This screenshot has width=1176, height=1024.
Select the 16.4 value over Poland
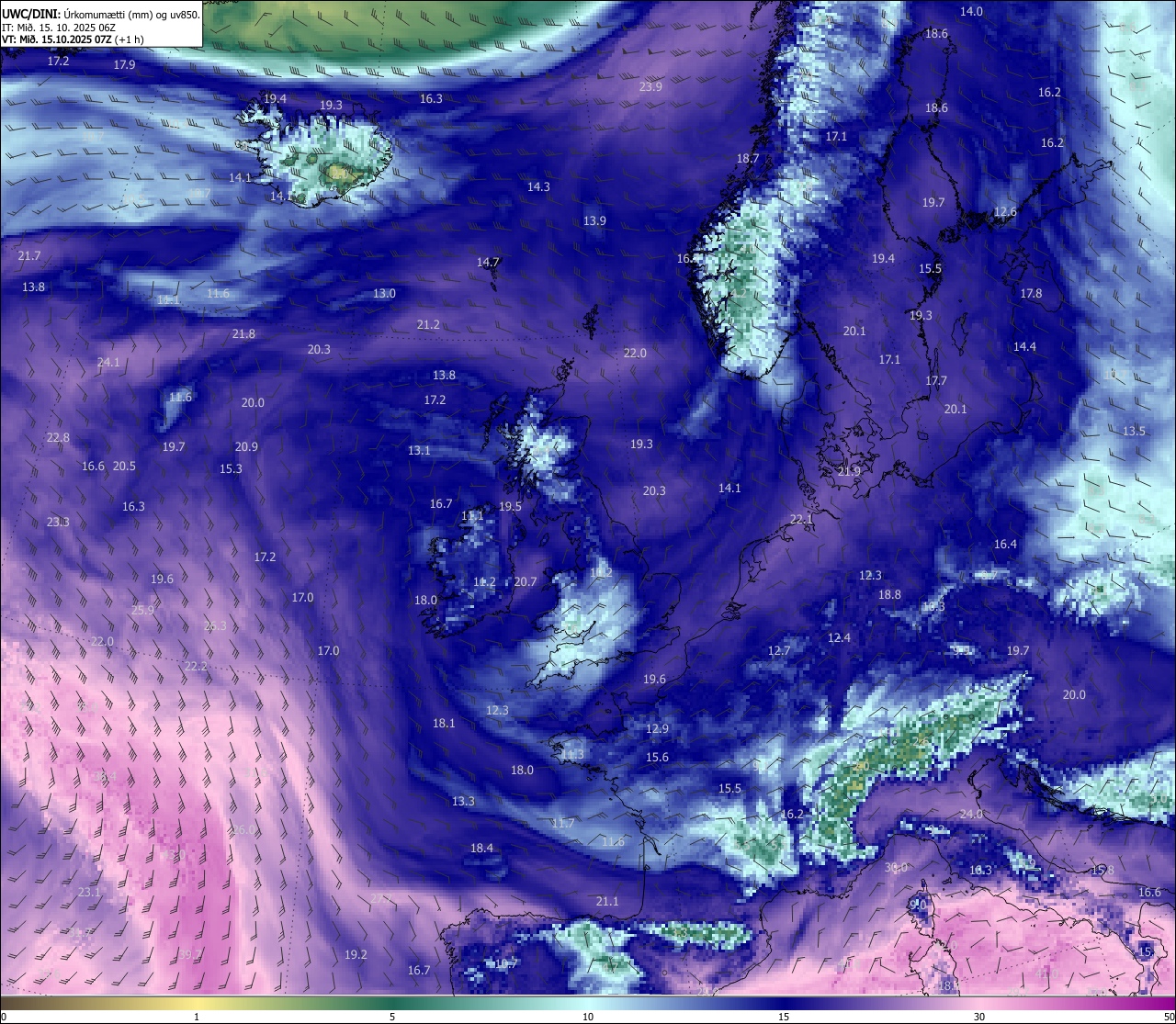1005,544
